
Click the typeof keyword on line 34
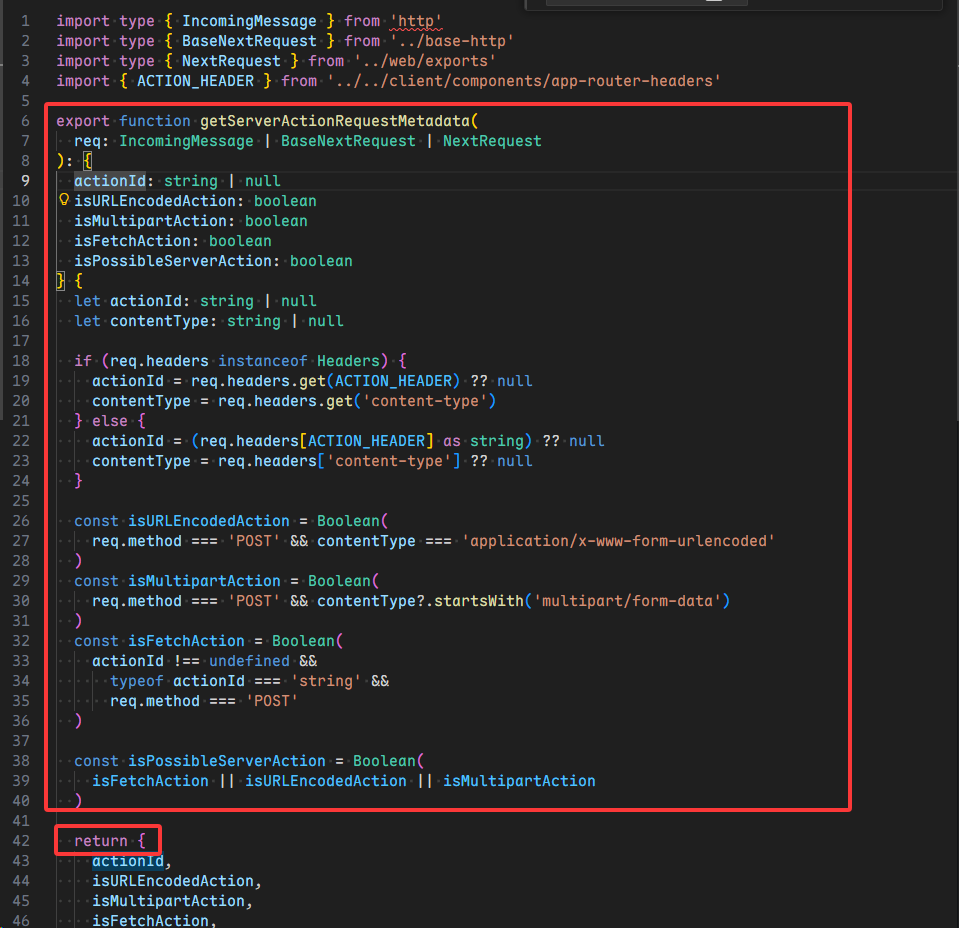click(x=137, y=681)
